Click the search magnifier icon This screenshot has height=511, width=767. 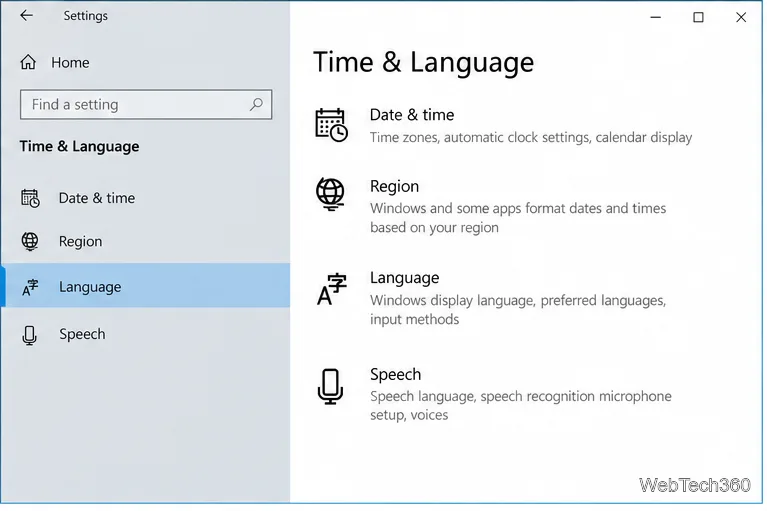[x=256, y=104]
